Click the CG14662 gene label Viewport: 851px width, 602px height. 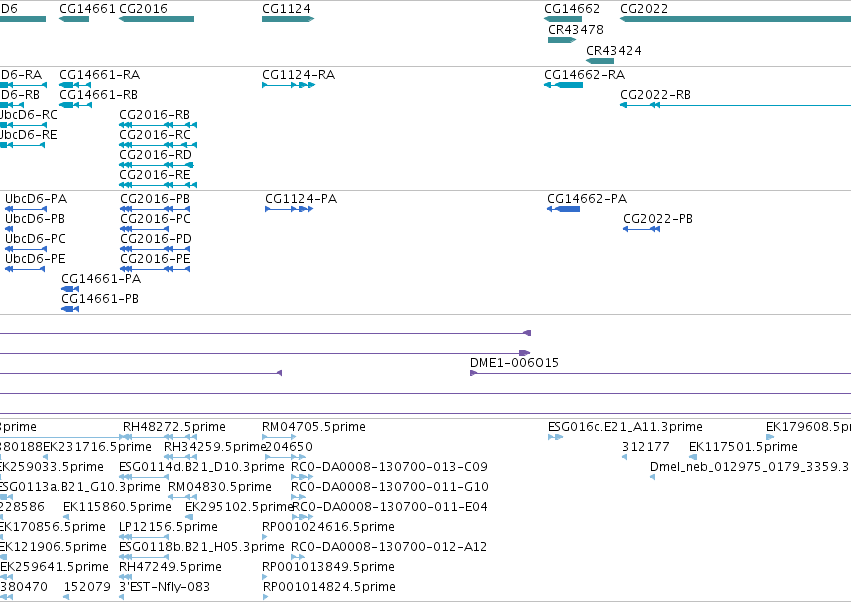(x=572, y=9)
